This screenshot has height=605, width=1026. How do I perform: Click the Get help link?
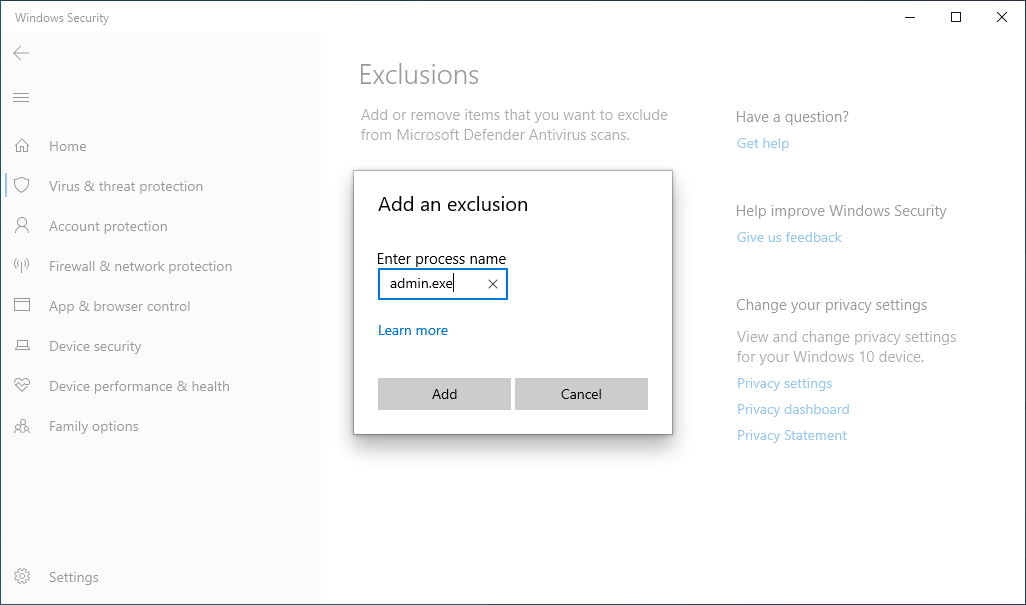tap(762, 143)
